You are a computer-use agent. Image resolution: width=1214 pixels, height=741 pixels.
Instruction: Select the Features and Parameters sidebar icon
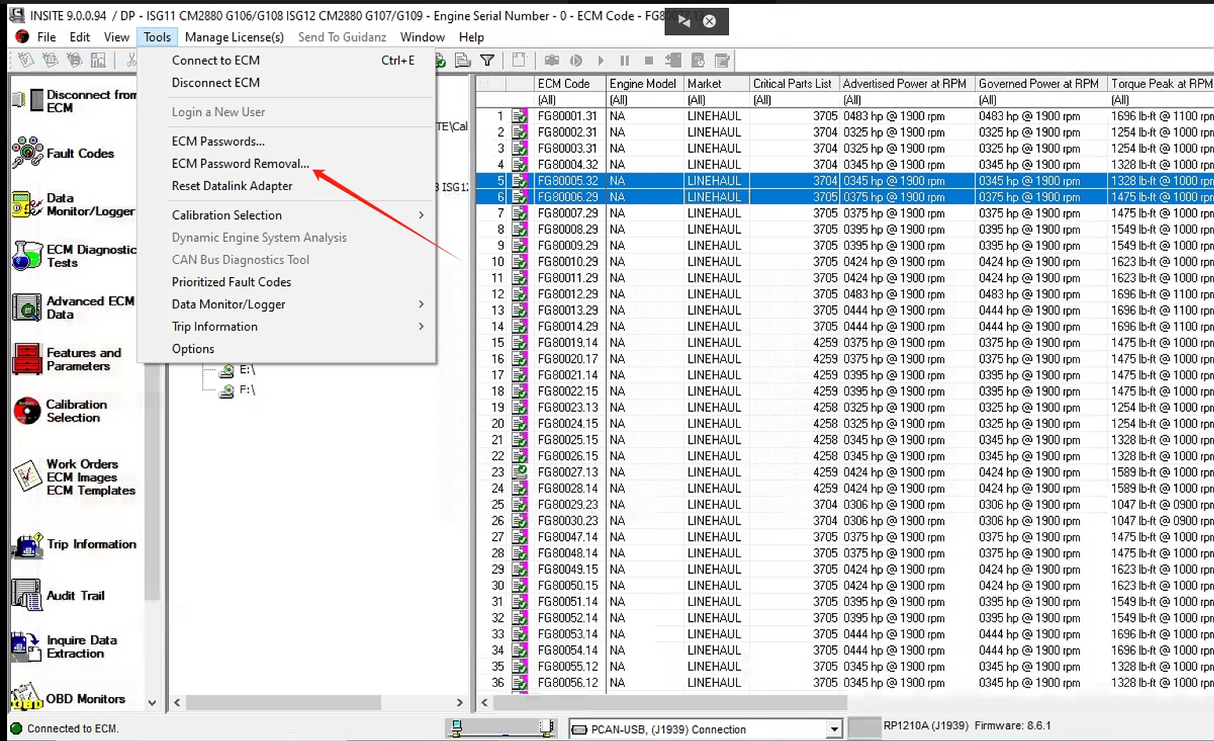tap(27, 359)
